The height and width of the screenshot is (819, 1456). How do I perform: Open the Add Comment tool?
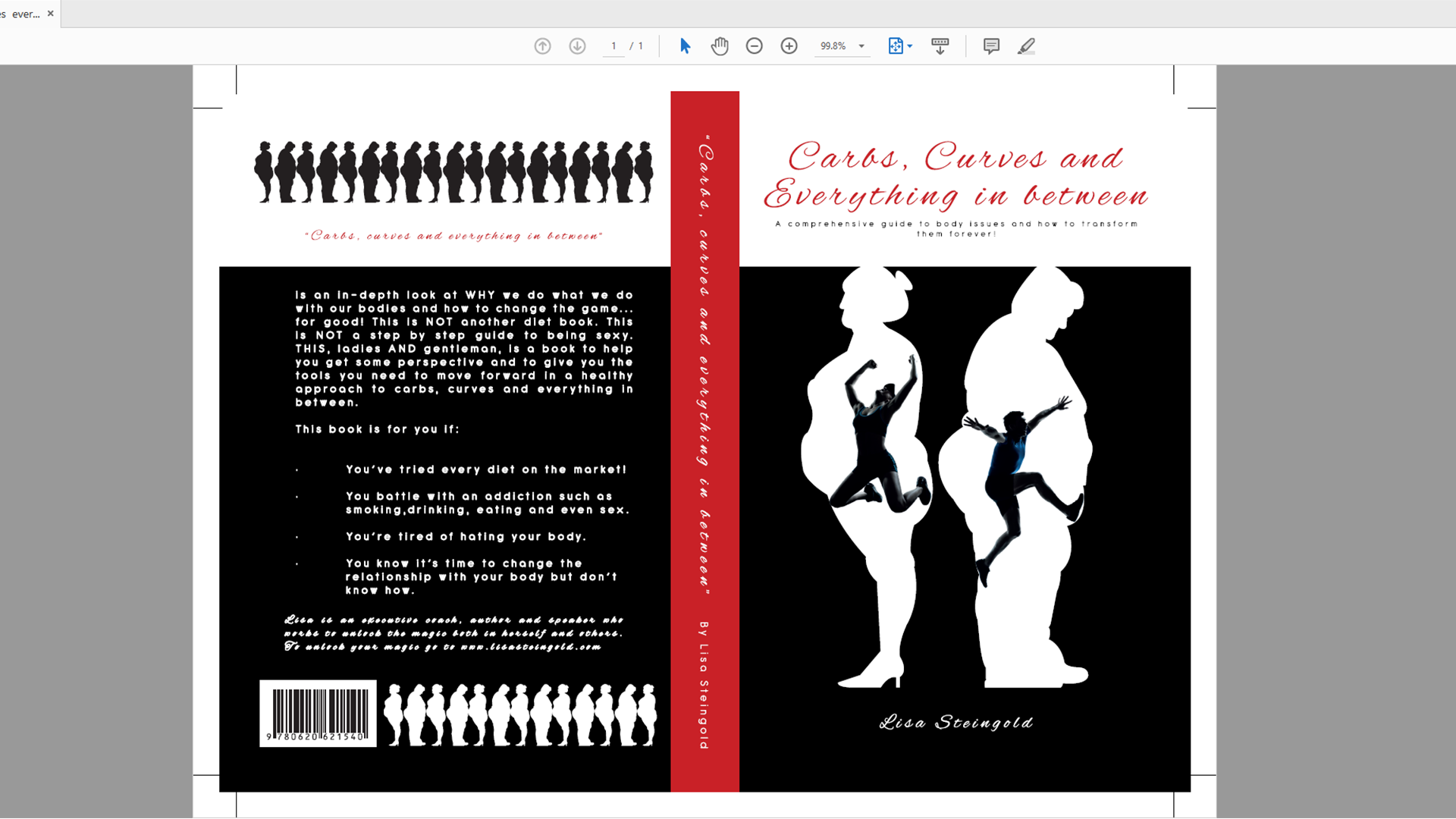coord(990,45)
